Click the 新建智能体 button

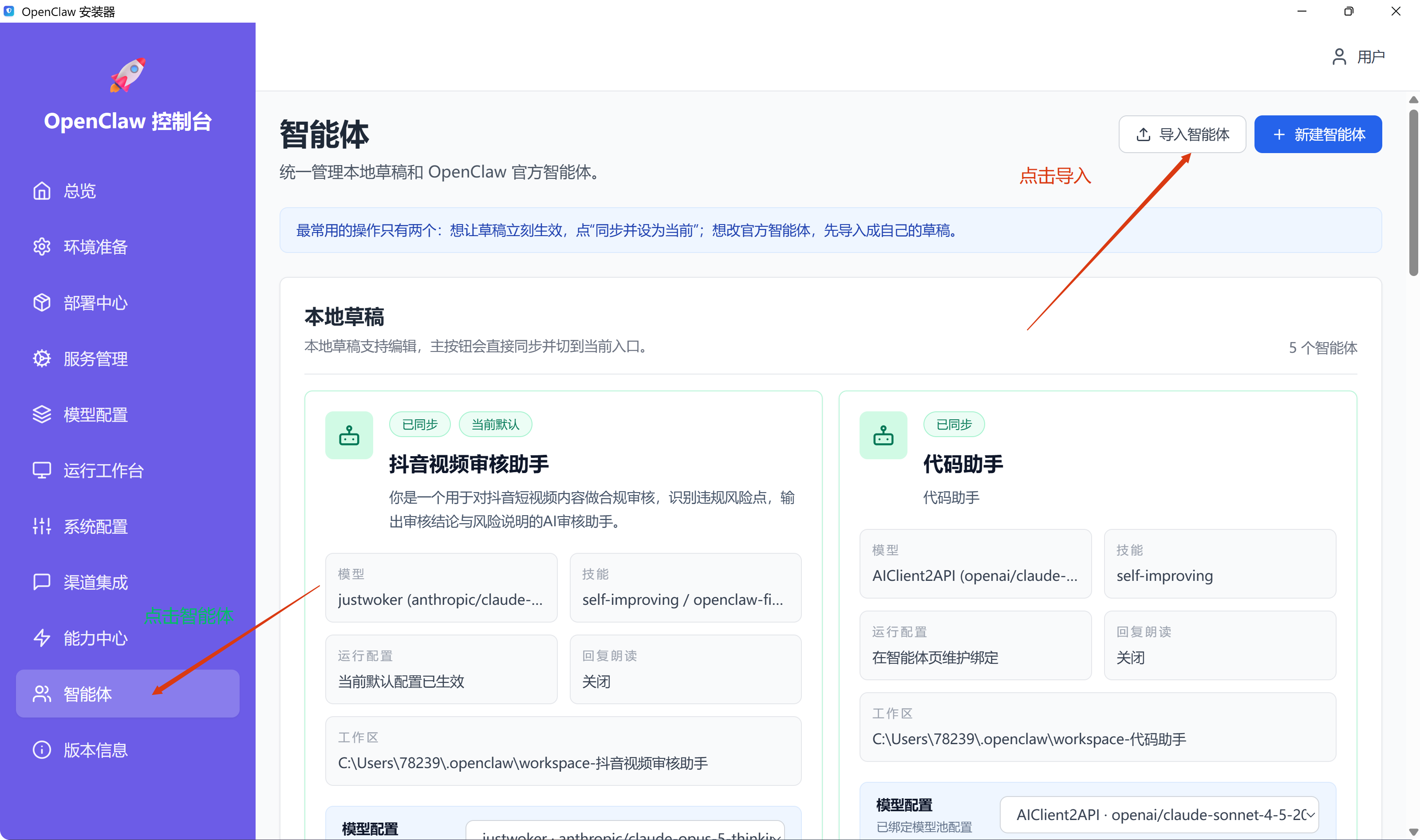[x=1317, y=135]
